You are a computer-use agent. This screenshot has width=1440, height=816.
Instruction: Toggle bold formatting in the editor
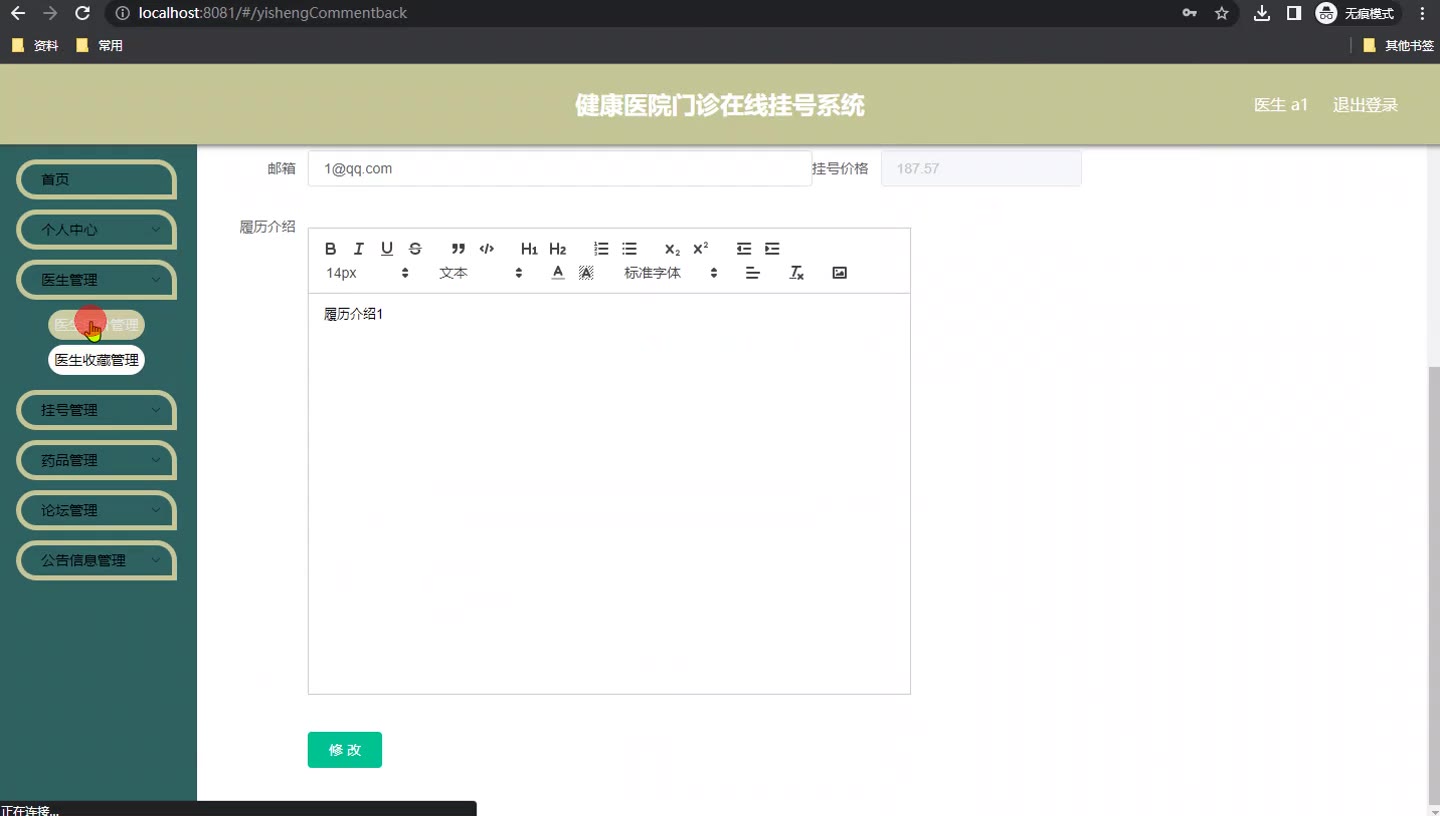point(331,249)
